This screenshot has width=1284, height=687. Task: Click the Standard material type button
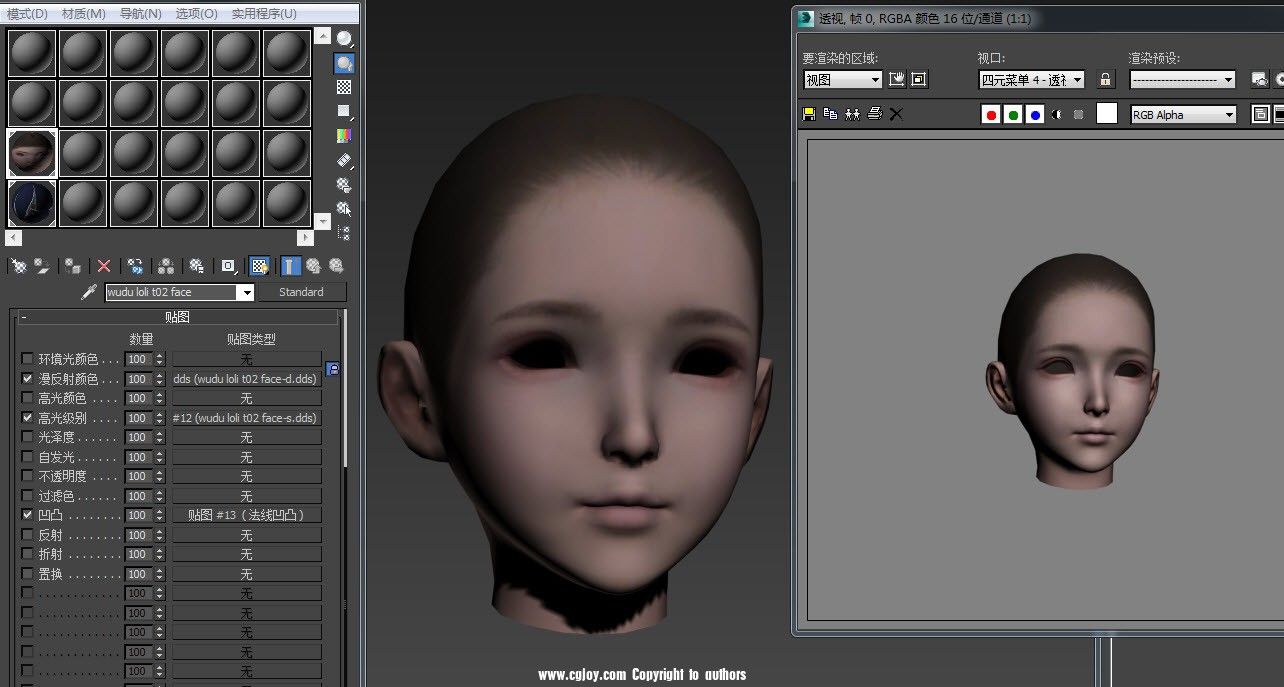[302, 292]
